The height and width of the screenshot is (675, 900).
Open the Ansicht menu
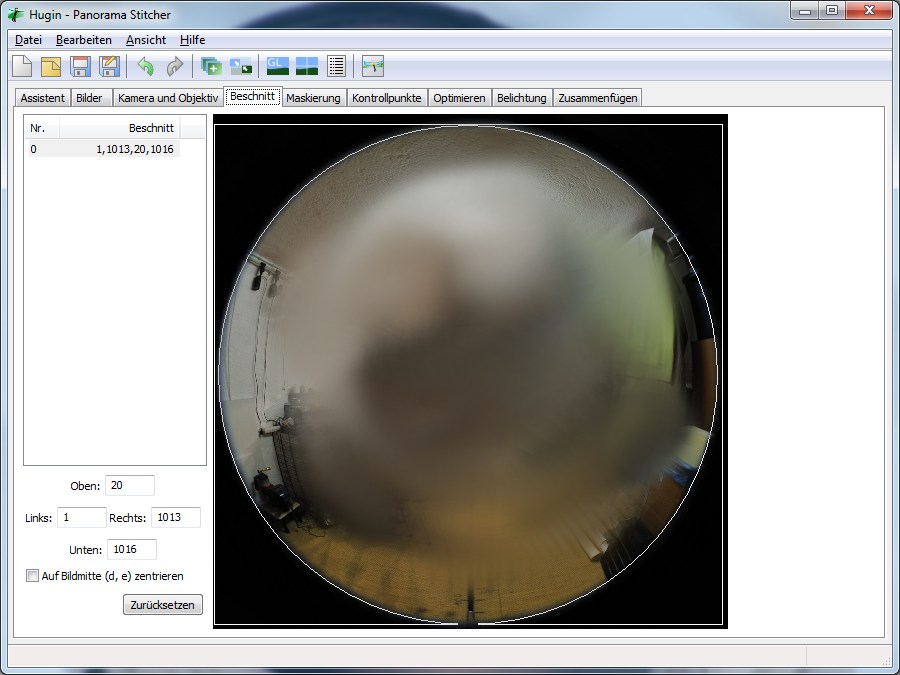pyautogui.click(x=145, y=40)
